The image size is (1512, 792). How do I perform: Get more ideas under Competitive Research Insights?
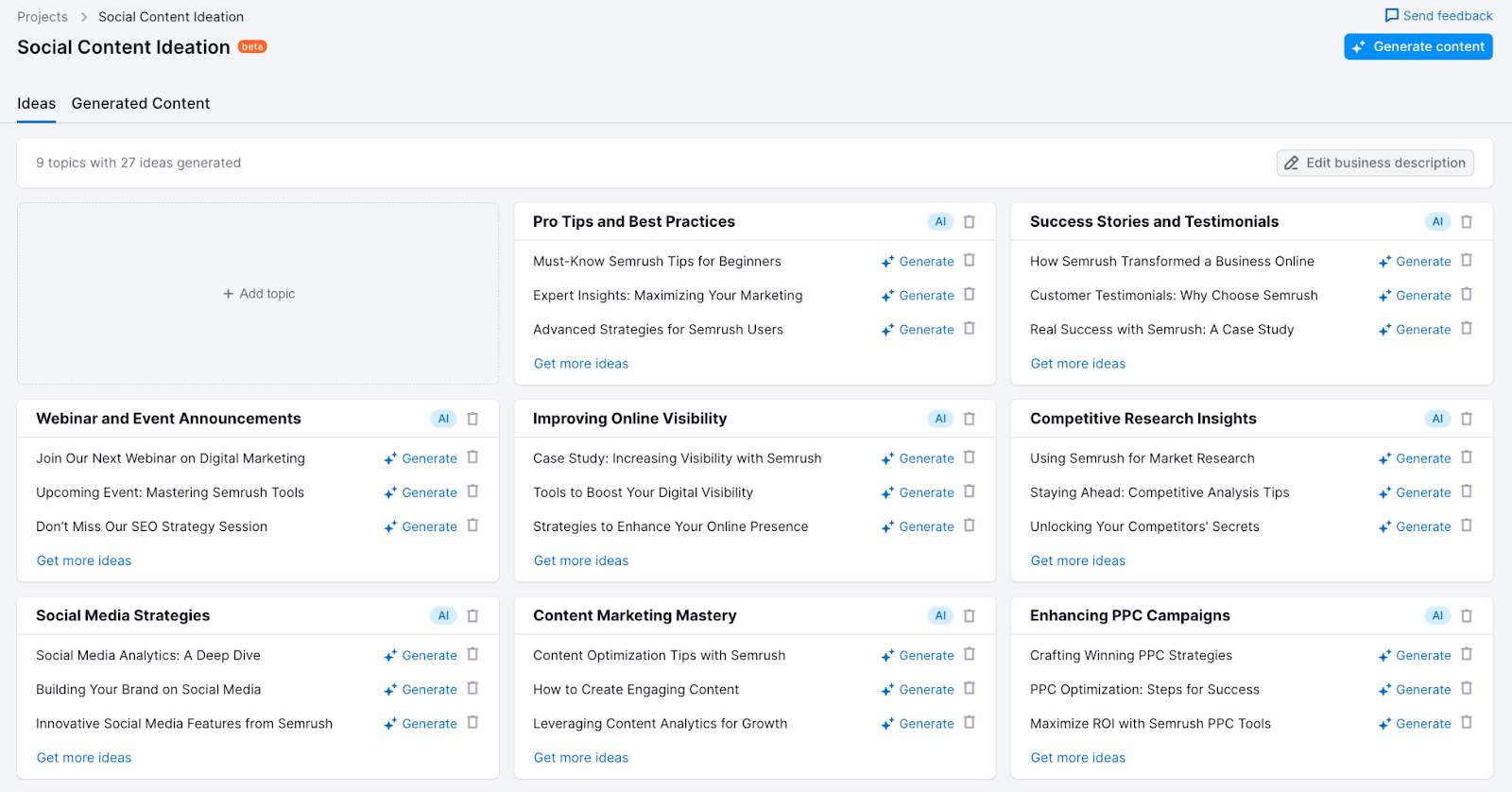tap(1077, 560)
